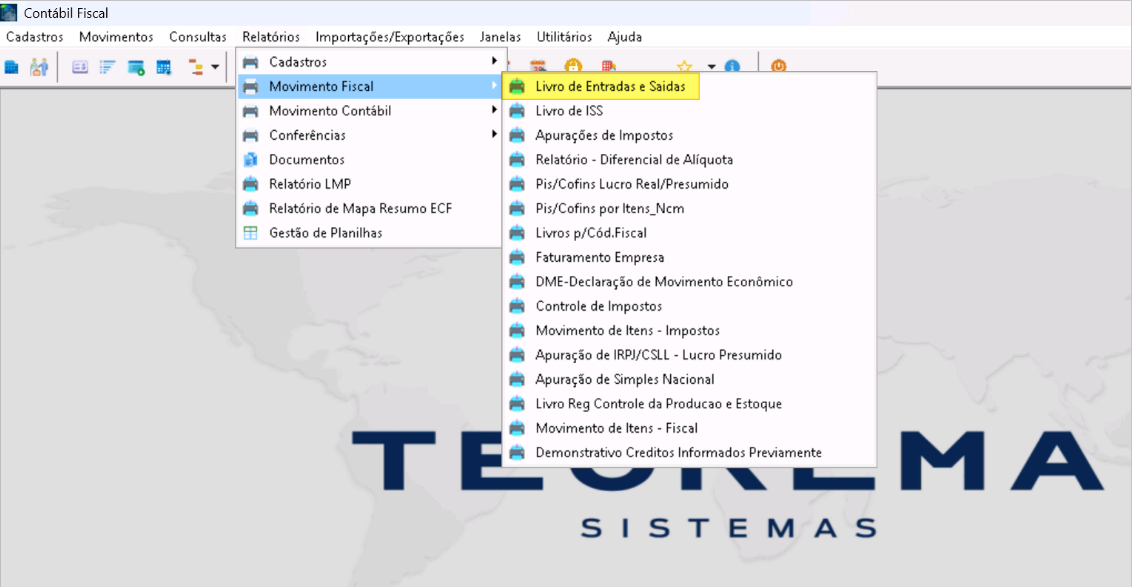Click printer icon beside Livro Reg Controle da Producao
The width and height of the screenshot is (1133, 587).
(517, 404)
